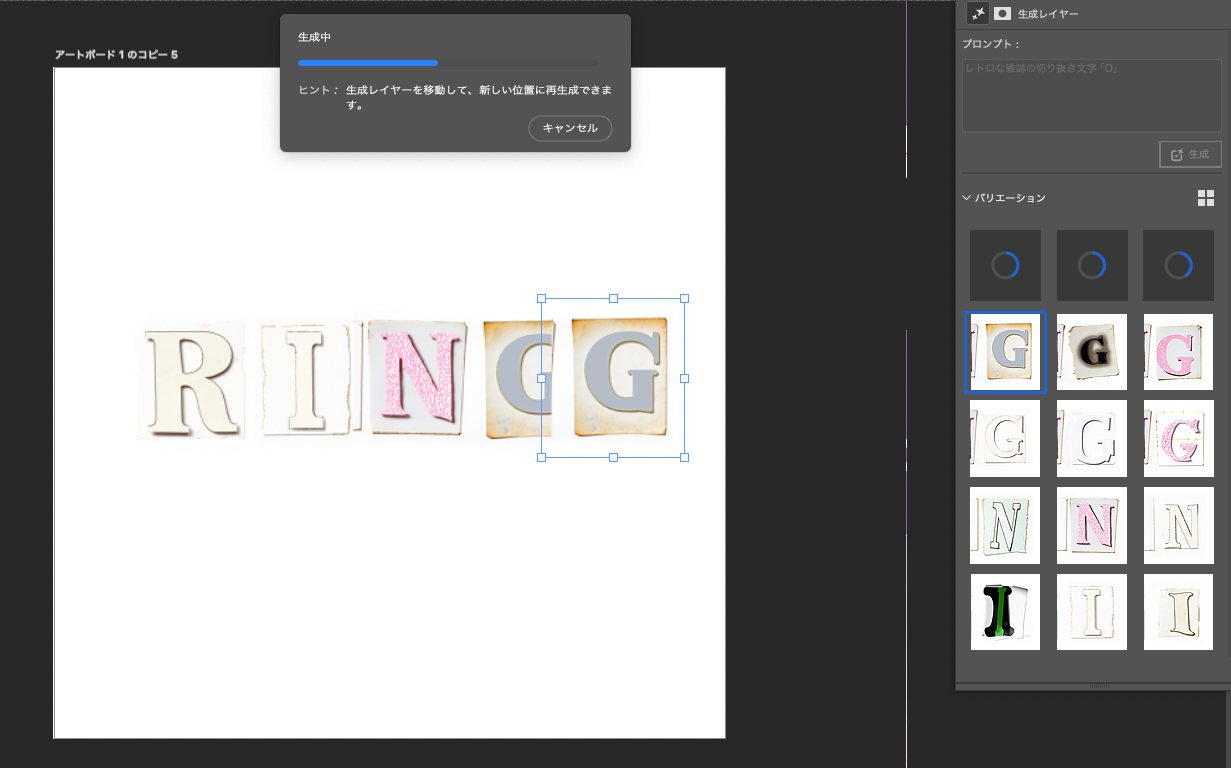The height and width of the screenshot is (768, 1231).
Task: Click the letter R on the canvas
Action: [192, 380]
